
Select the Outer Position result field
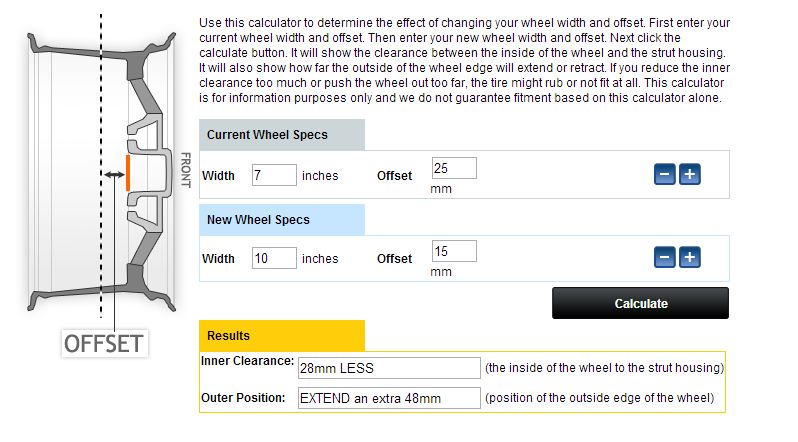coord(389,398)
